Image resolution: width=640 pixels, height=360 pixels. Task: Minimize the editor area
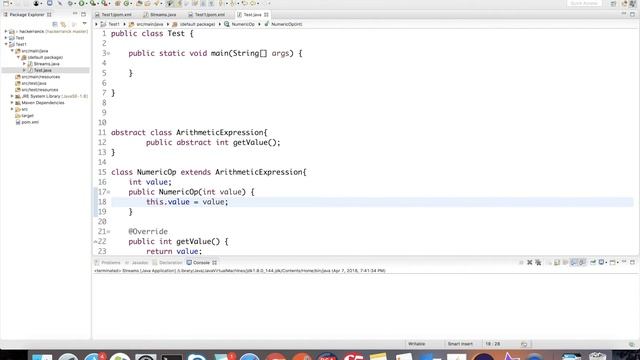[x=624, y=14]
